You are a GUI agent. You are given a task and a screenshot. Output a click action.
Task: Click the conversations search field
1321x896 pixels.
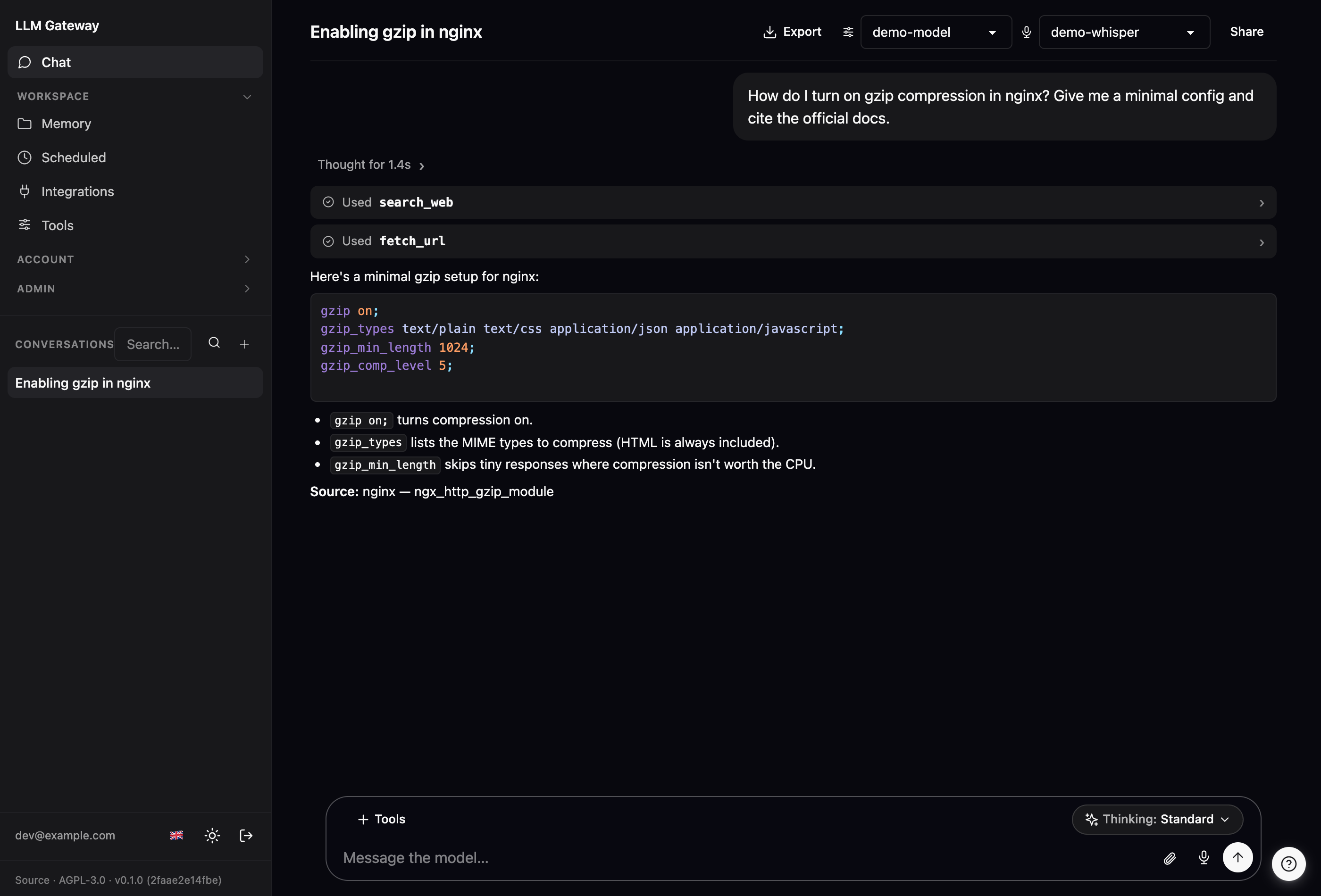153,344
